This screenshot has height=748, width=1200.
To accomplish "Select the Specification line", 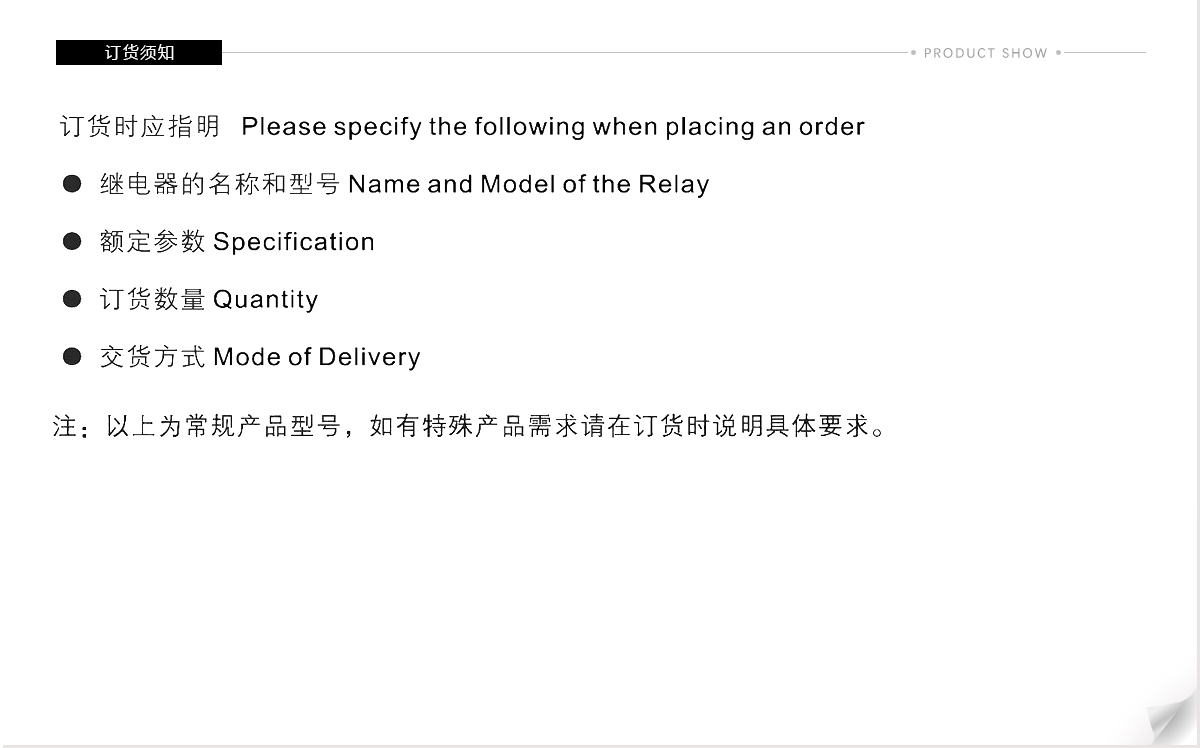I will (294, 242).
